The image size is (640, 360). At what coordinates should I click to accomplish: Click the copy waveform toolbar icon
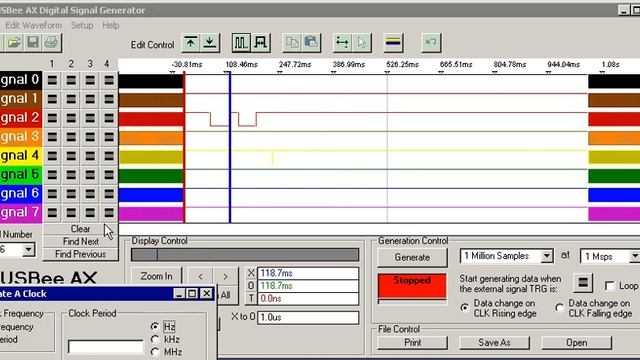[x=292, y=42]
